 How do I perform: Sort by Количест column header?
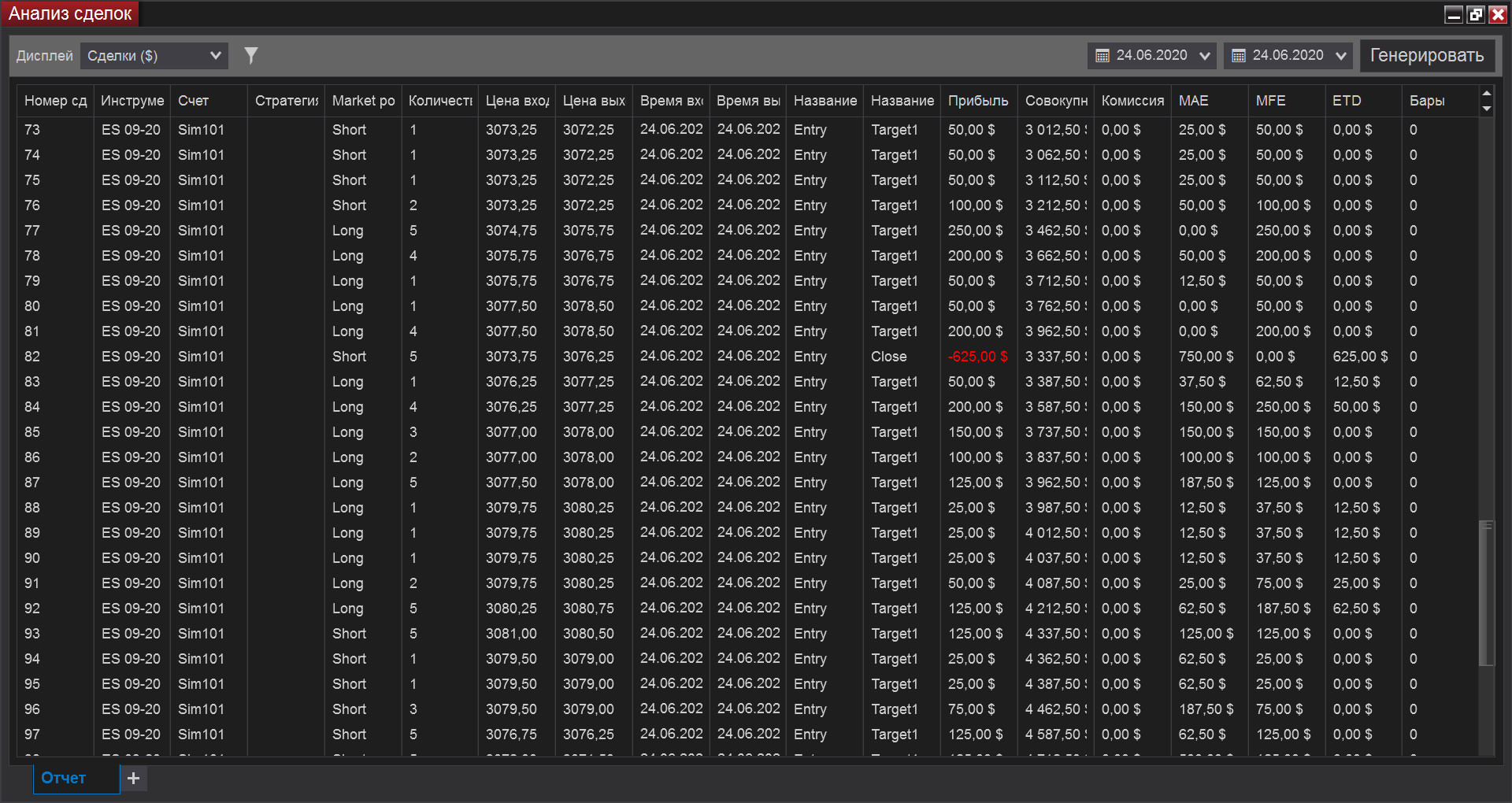tap(440, 101)
